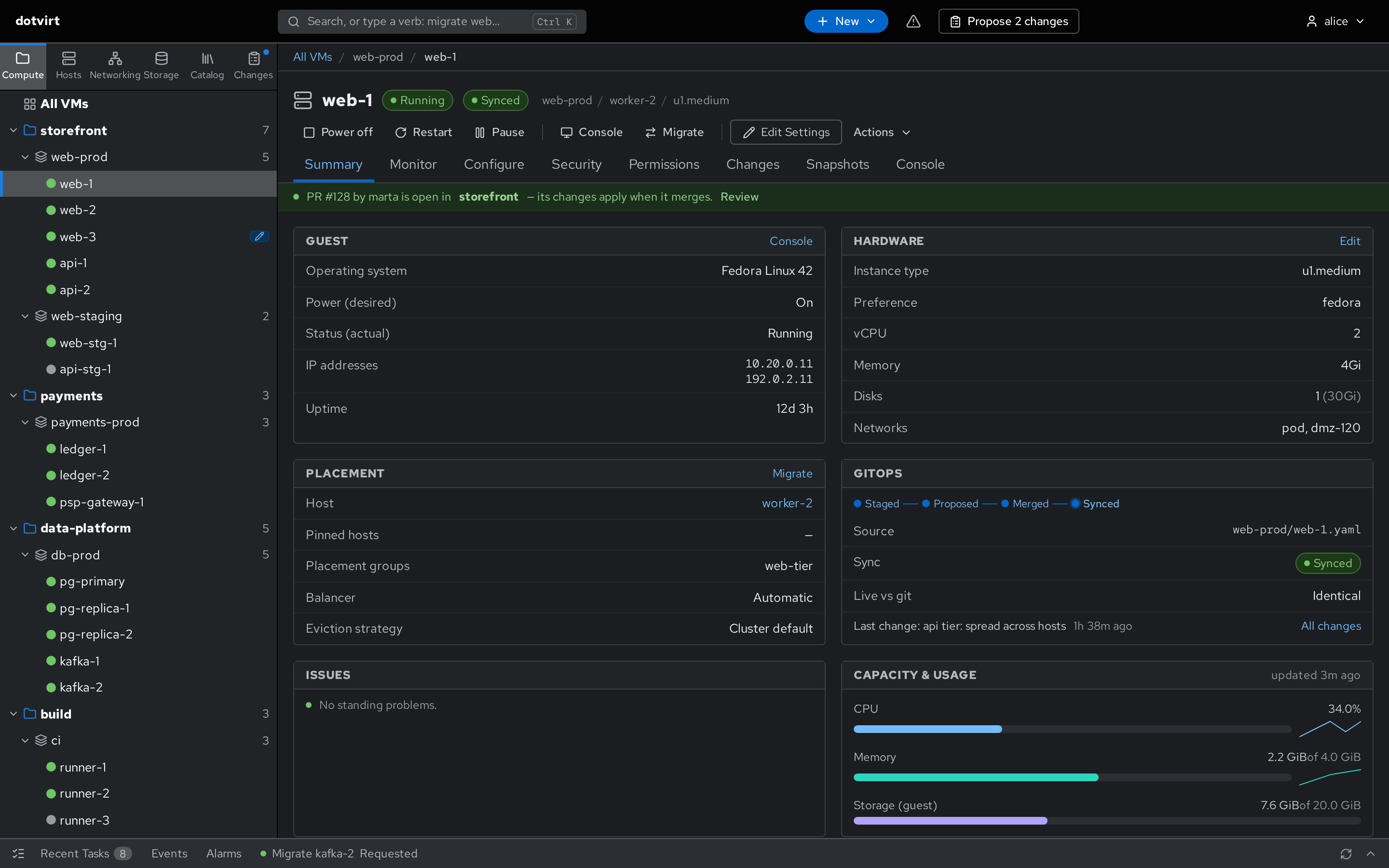
Task: Click Edit link in Hardware card
Action: click(x=1350, y=241)
